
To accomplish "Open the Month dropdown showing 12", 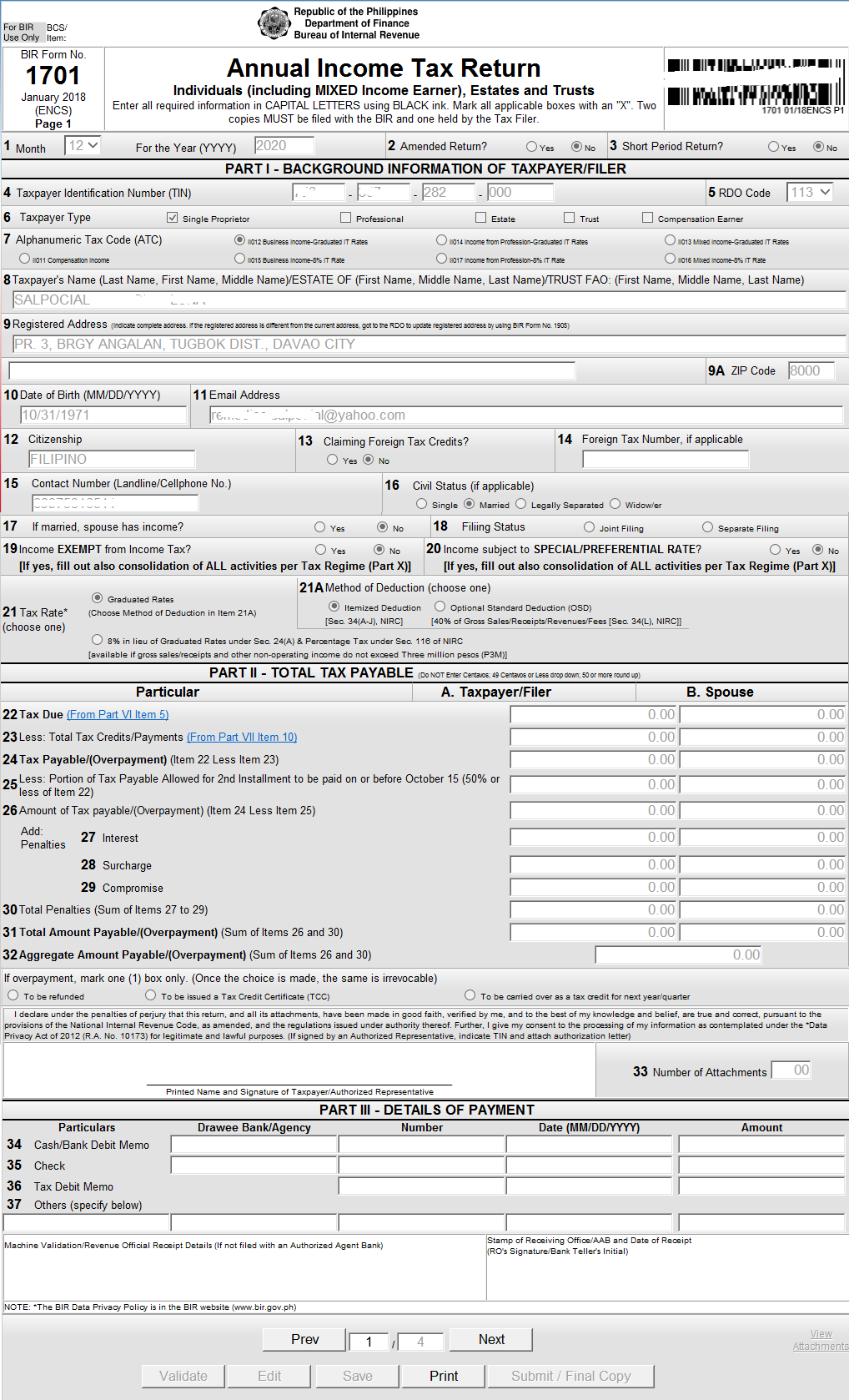I will (x=83, y=145).
